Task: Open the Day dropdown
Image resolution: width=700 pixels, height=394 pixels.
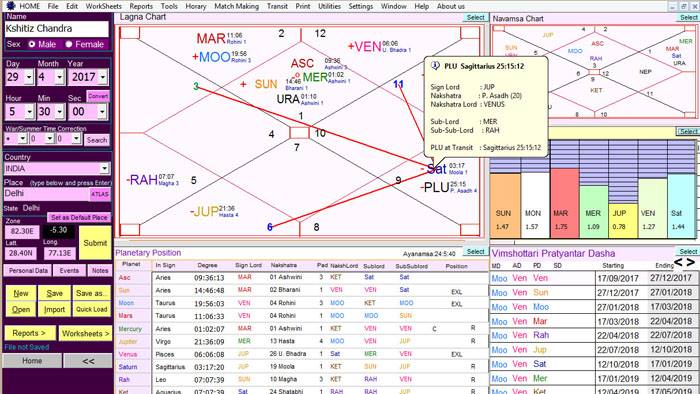Action: 29,77
